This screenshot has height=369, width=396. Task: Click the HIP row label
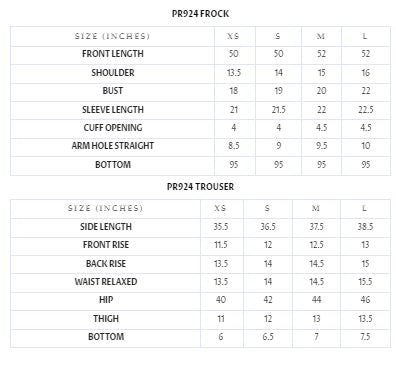point(106,300)
